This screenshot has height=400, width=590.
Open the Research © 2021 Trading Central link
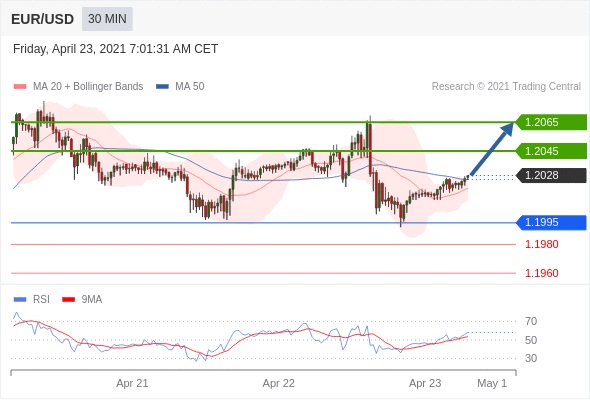[506, 87]
